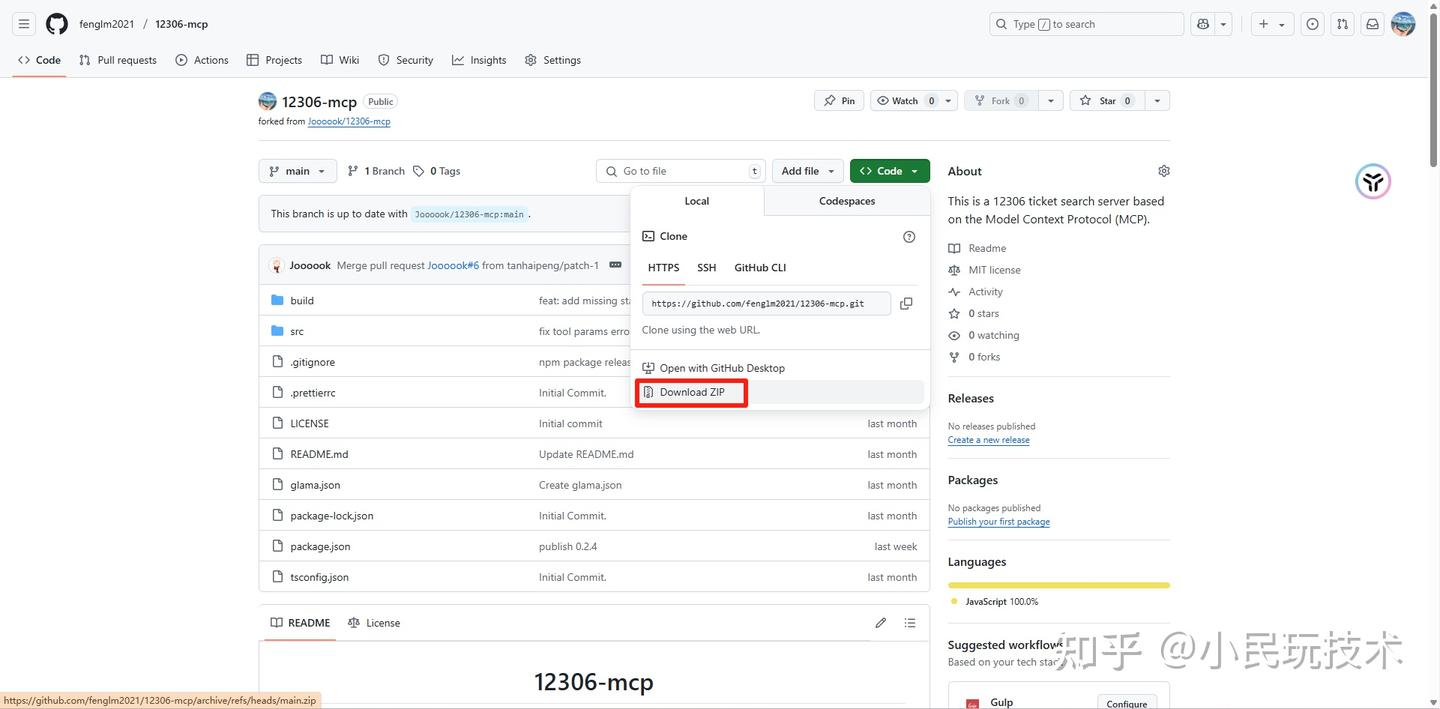
Task: Star the 12306-mcp repository
Action: tap(1107, 101)
